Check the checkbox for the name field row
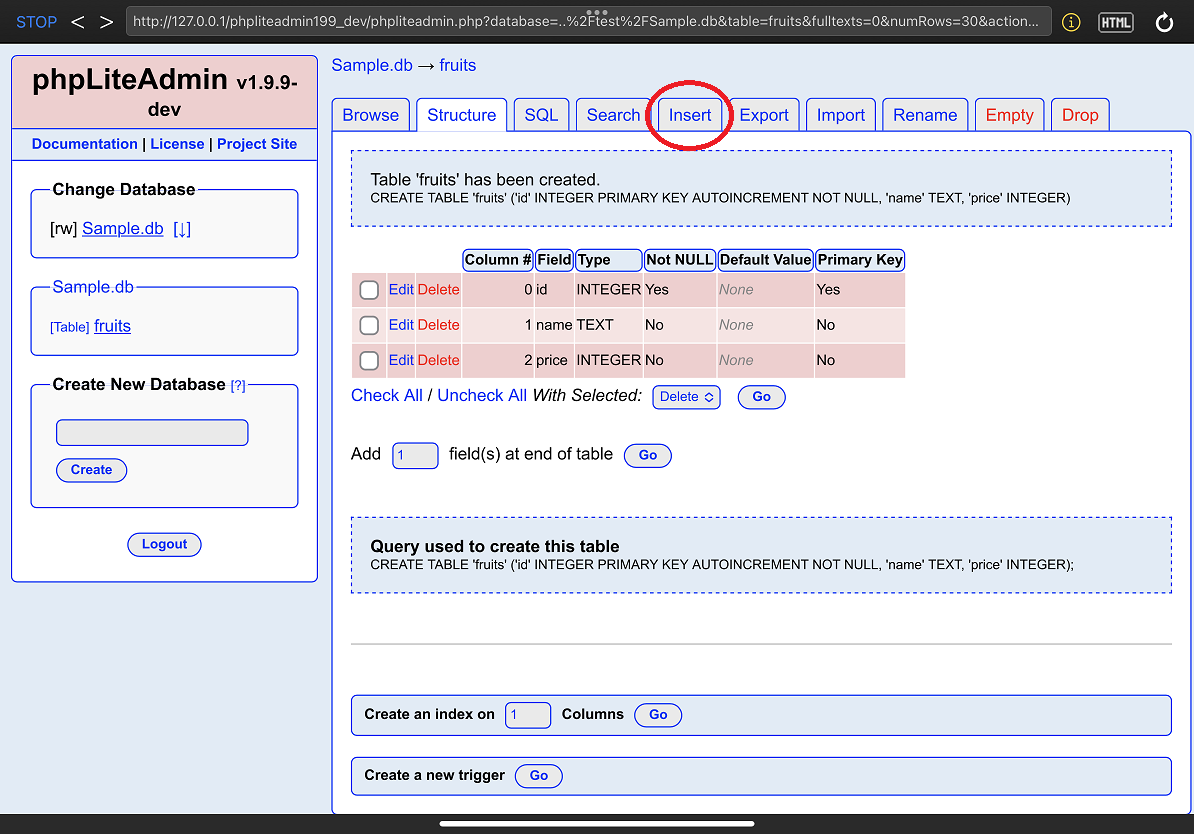 (x=369, y=325)
